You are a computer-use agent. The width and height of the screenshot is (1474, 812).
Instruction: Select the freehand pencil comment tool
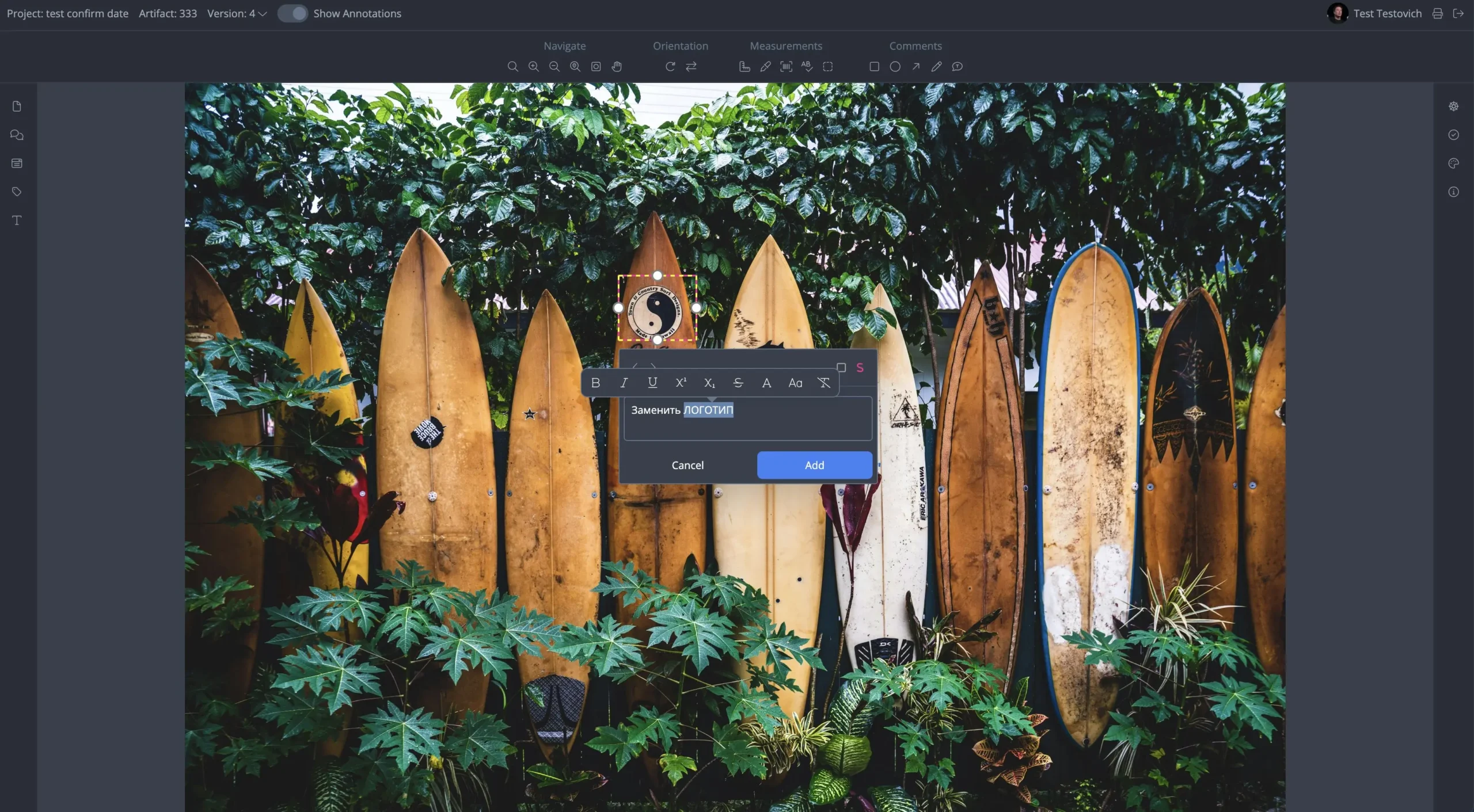coord(936,67)
